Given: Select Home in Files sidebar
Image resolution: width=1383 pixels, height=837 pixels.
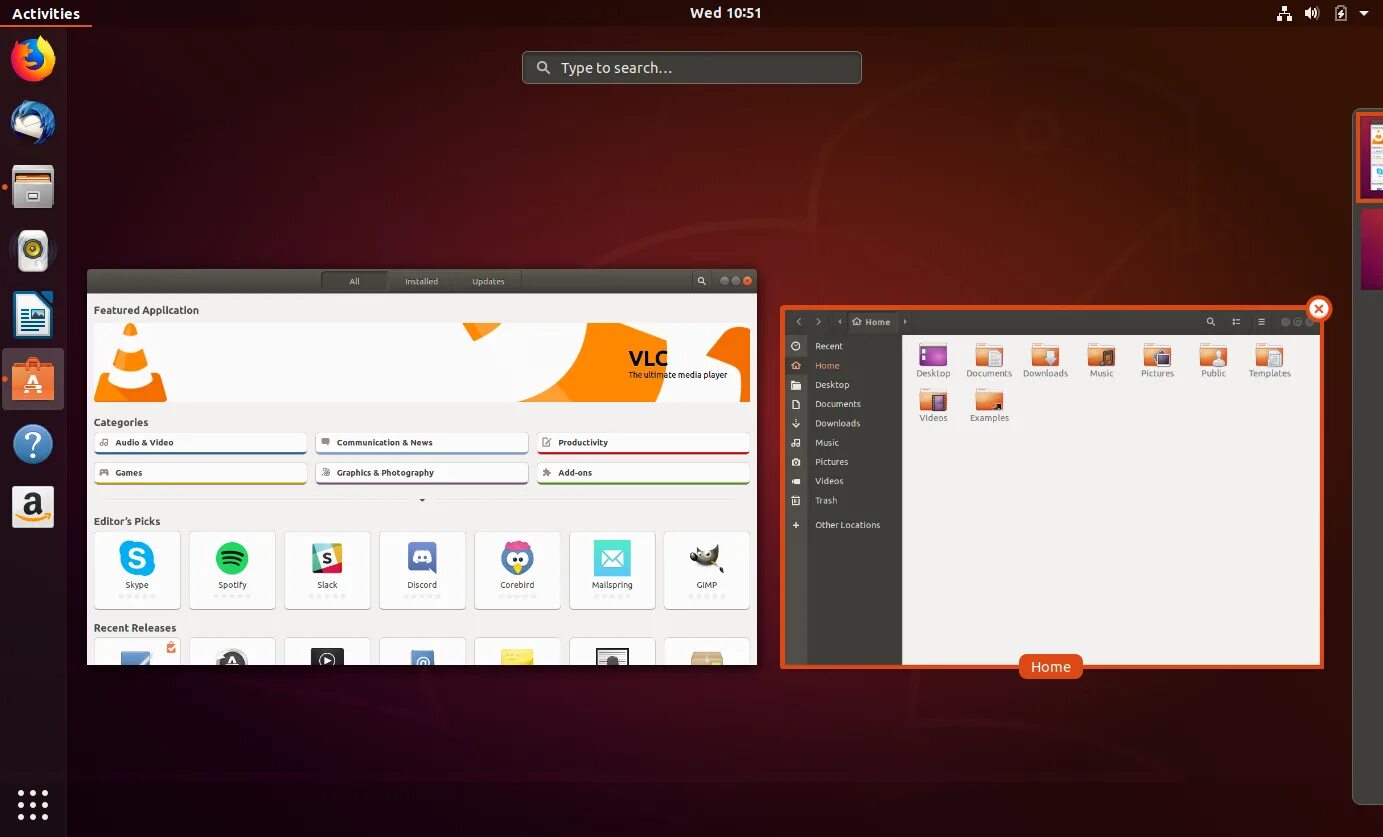Looking at the screenshot, I should coord(845,366).
